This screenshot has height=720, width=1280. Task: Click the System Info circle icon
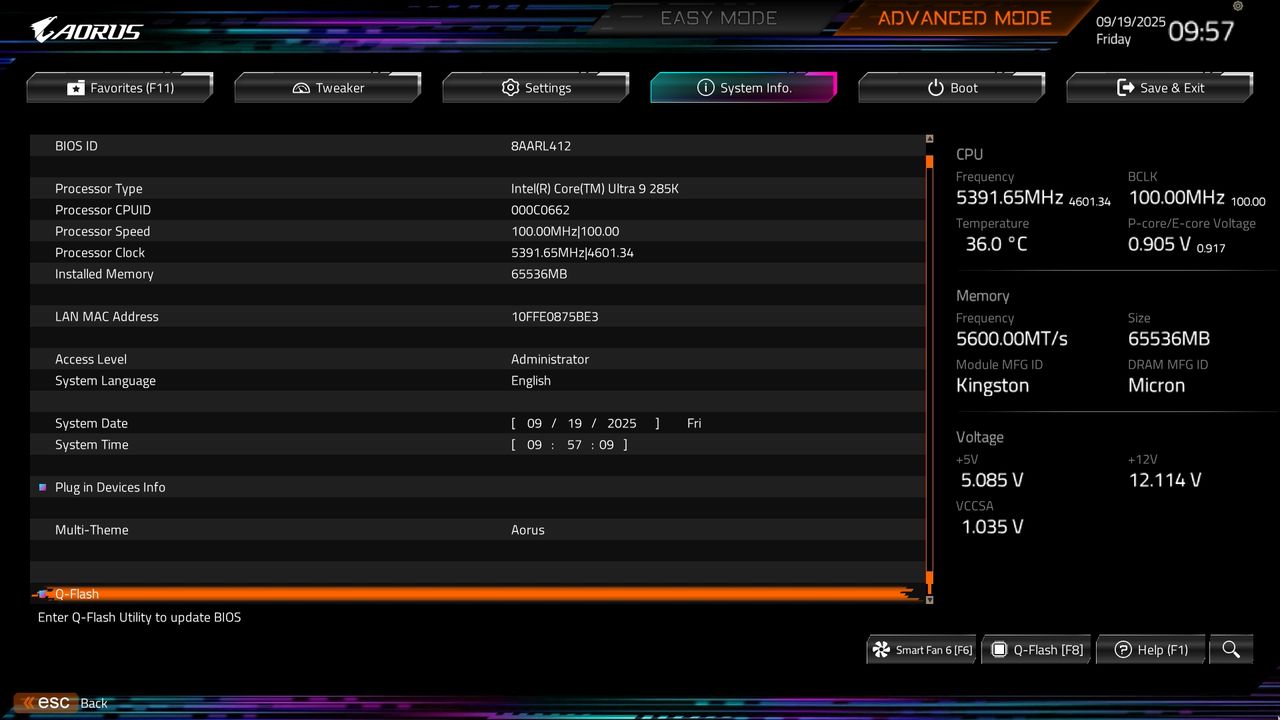(706, 87)
